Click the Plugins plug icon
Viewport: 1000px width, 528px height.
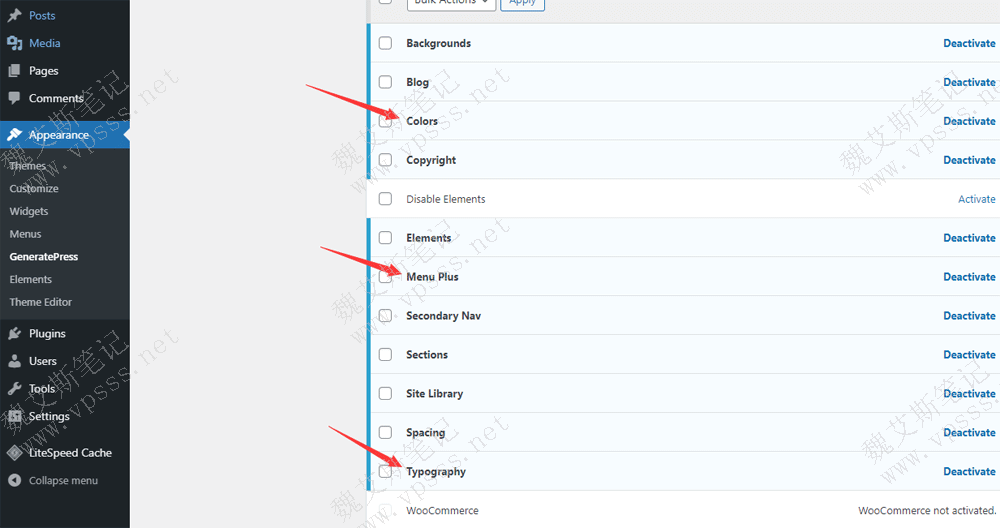14,334
